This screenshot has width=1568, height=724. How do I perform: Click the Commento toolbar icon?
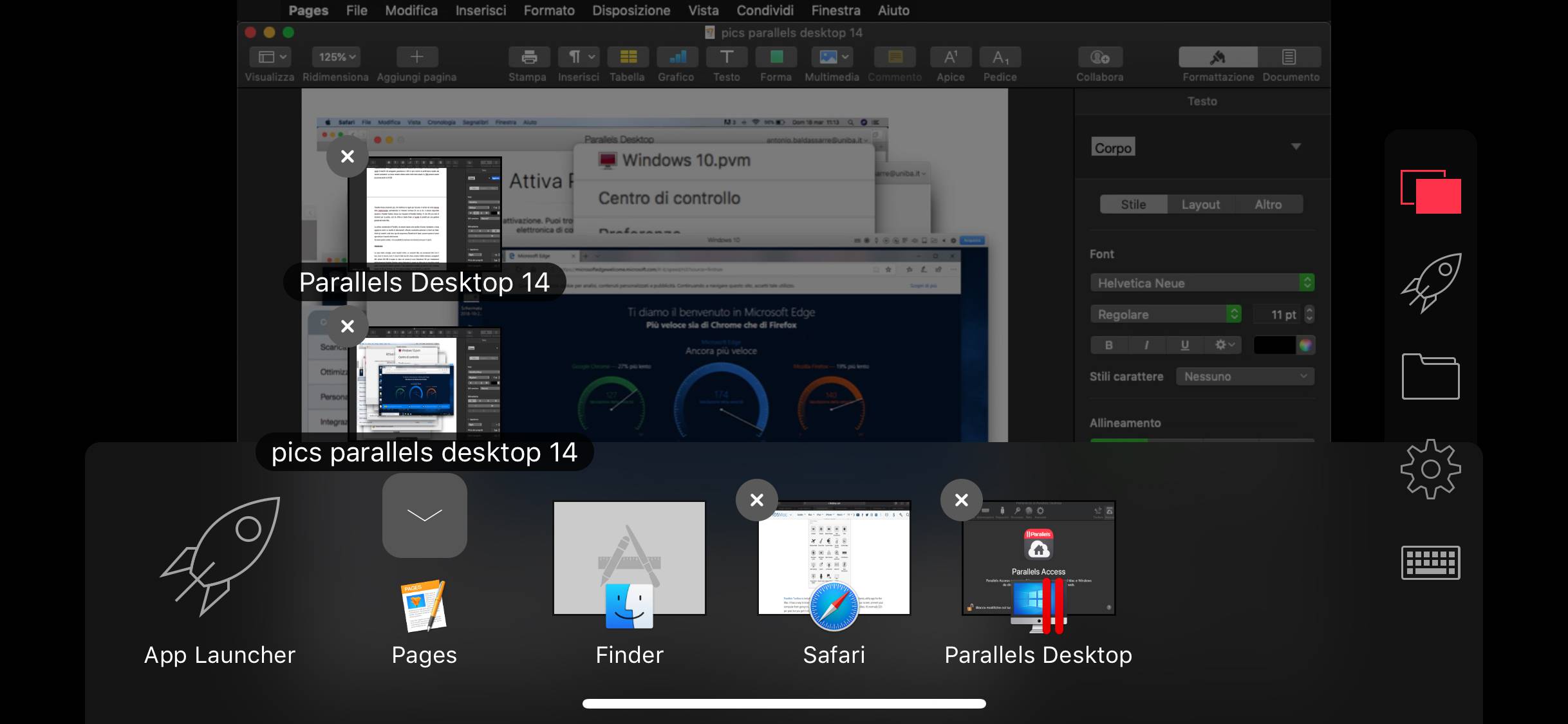coord(895,57)
